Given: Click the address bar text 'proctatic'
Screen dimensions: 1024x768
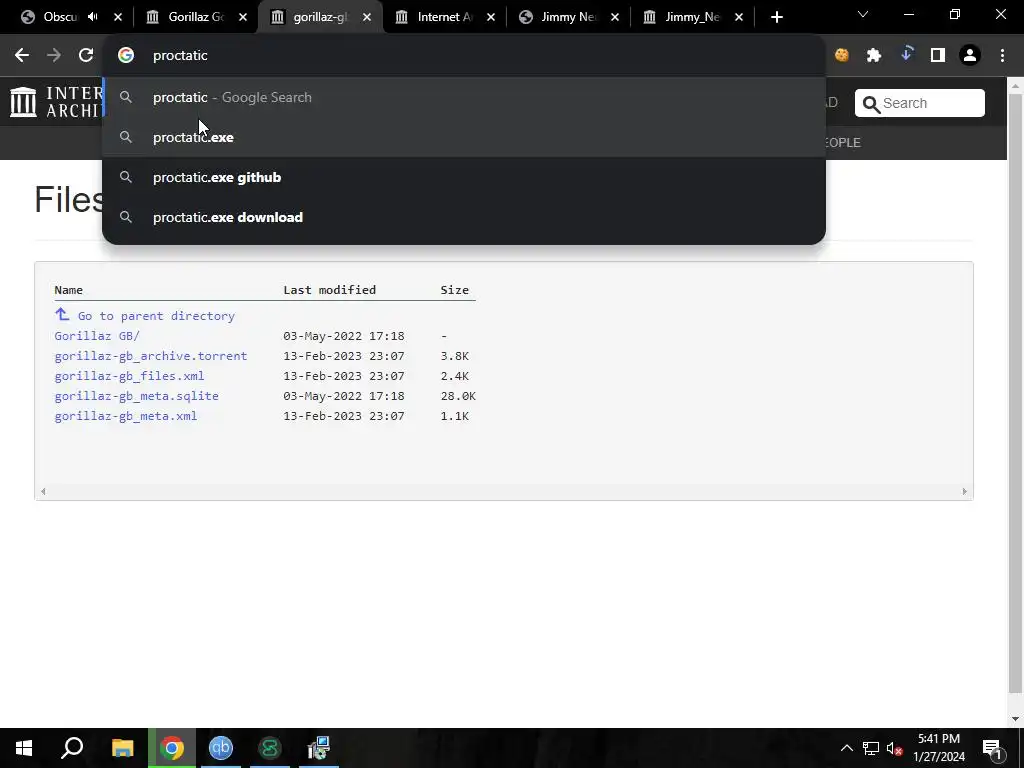Looking at the screenshot, I should [180, 56].
